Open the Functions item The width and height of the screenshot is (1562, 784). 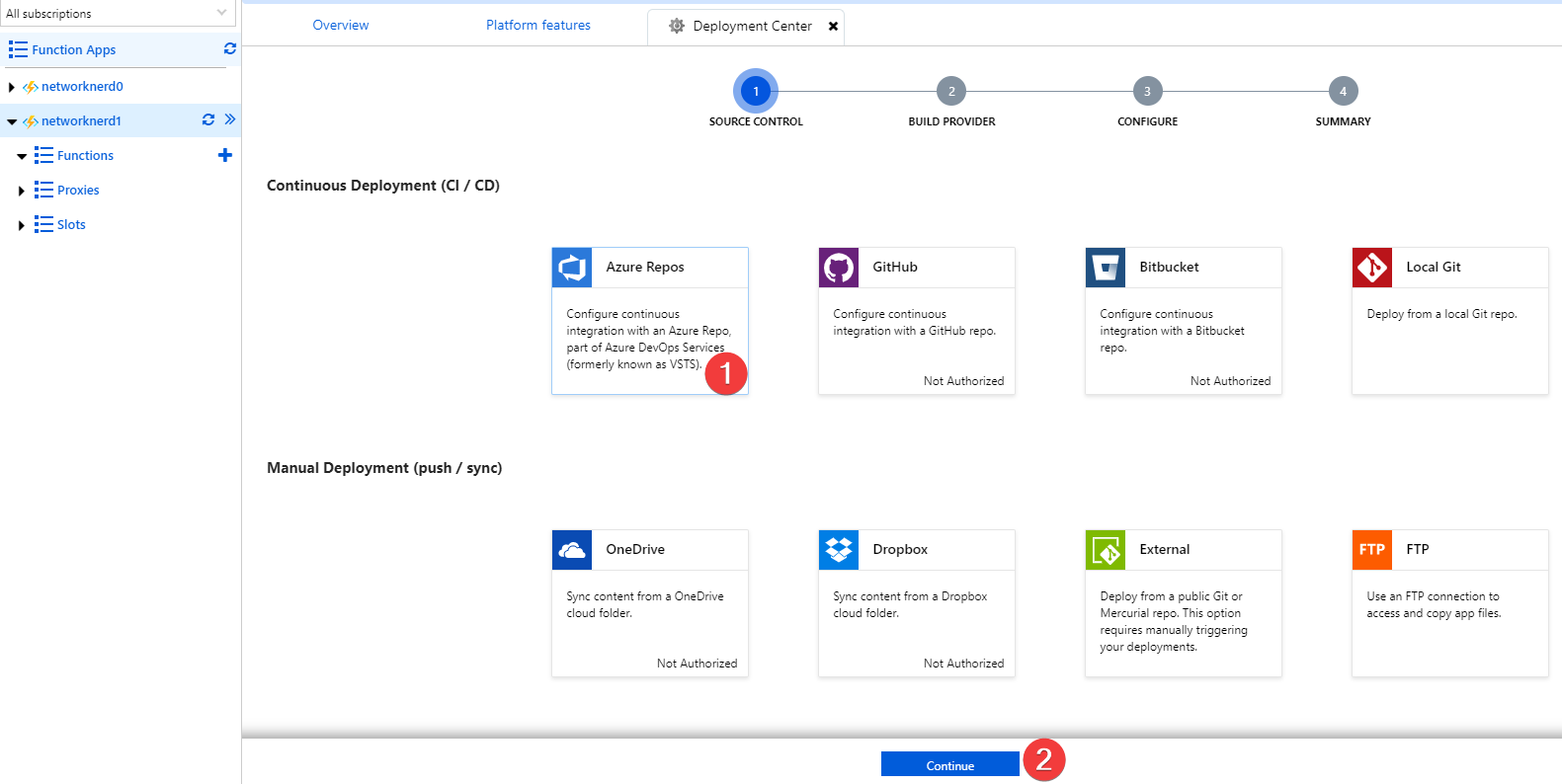[x=85, y=156]
